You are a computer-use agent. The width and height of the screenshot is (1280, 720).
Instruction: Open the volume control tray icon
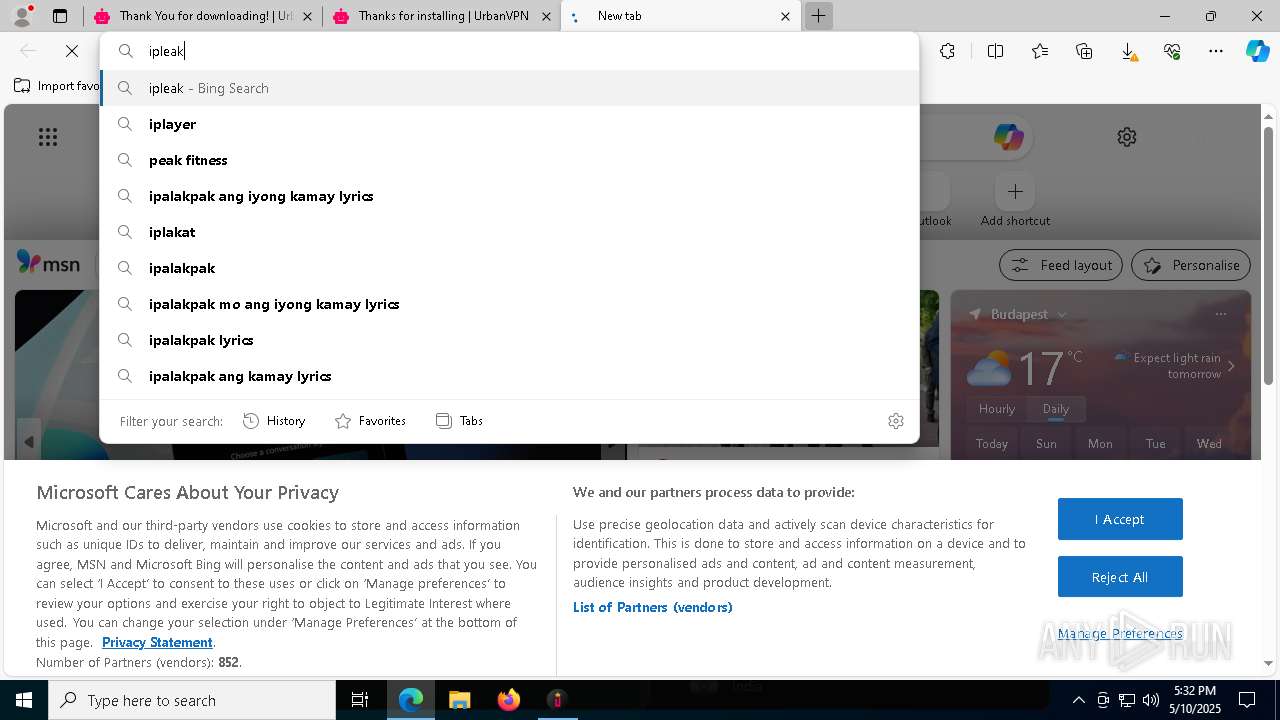[1150, 700]
